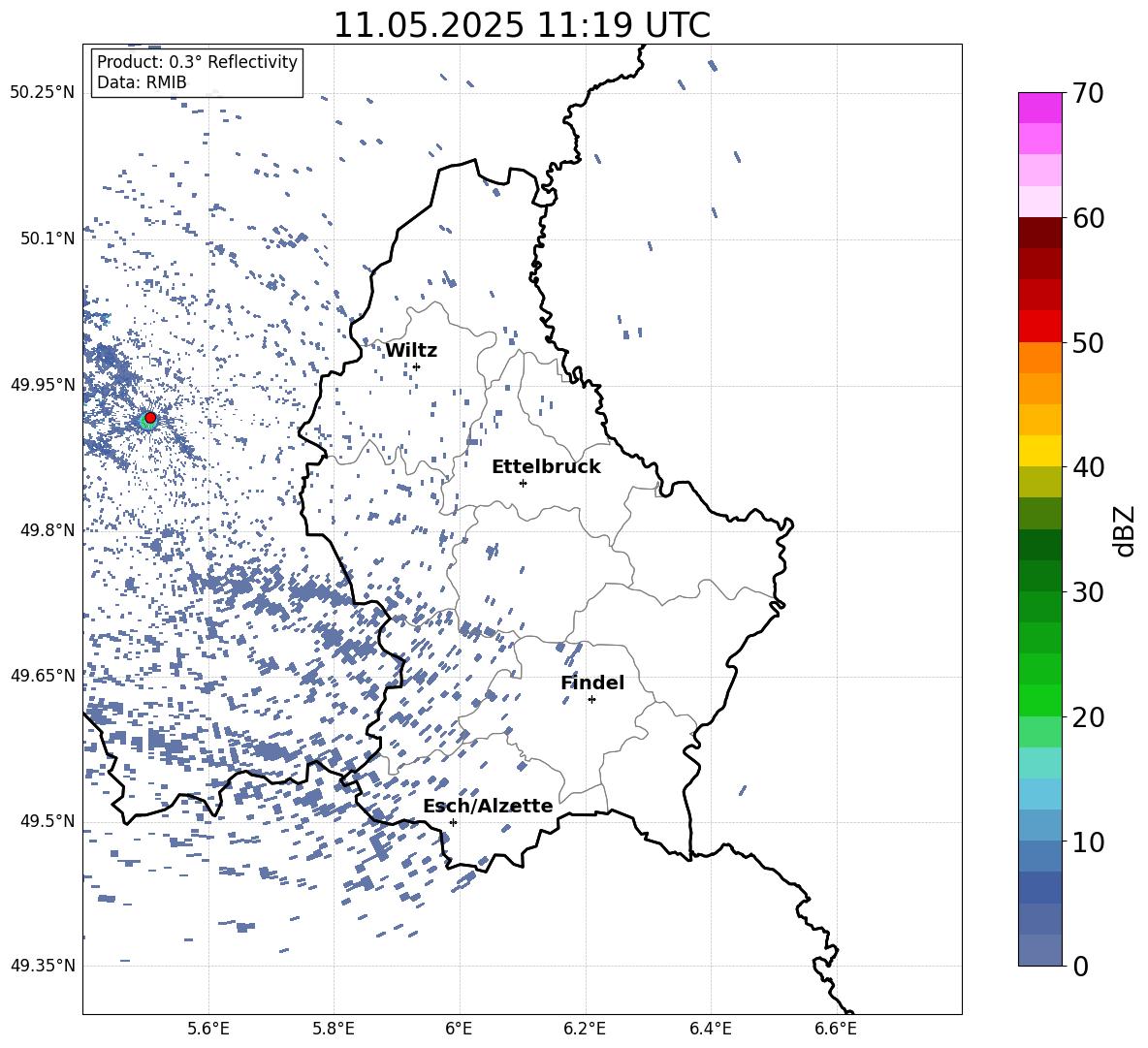
Task: Click the 6.2°E longitude label
Action: coord(585,1029)
